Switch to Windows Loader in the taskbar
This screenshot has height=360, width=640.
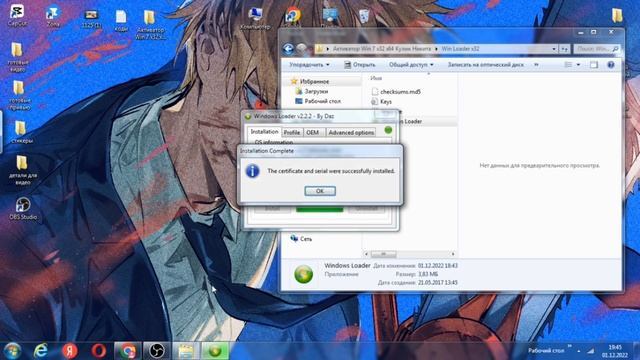pyautogui.click(x=215, y=351)
